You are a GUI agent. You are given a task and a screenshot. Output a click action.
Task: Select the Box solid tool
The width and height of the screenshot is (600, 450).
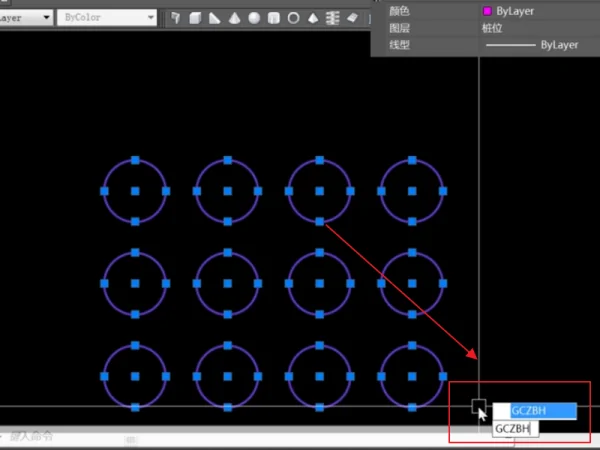pyautogui.click(x=195, y=18)
